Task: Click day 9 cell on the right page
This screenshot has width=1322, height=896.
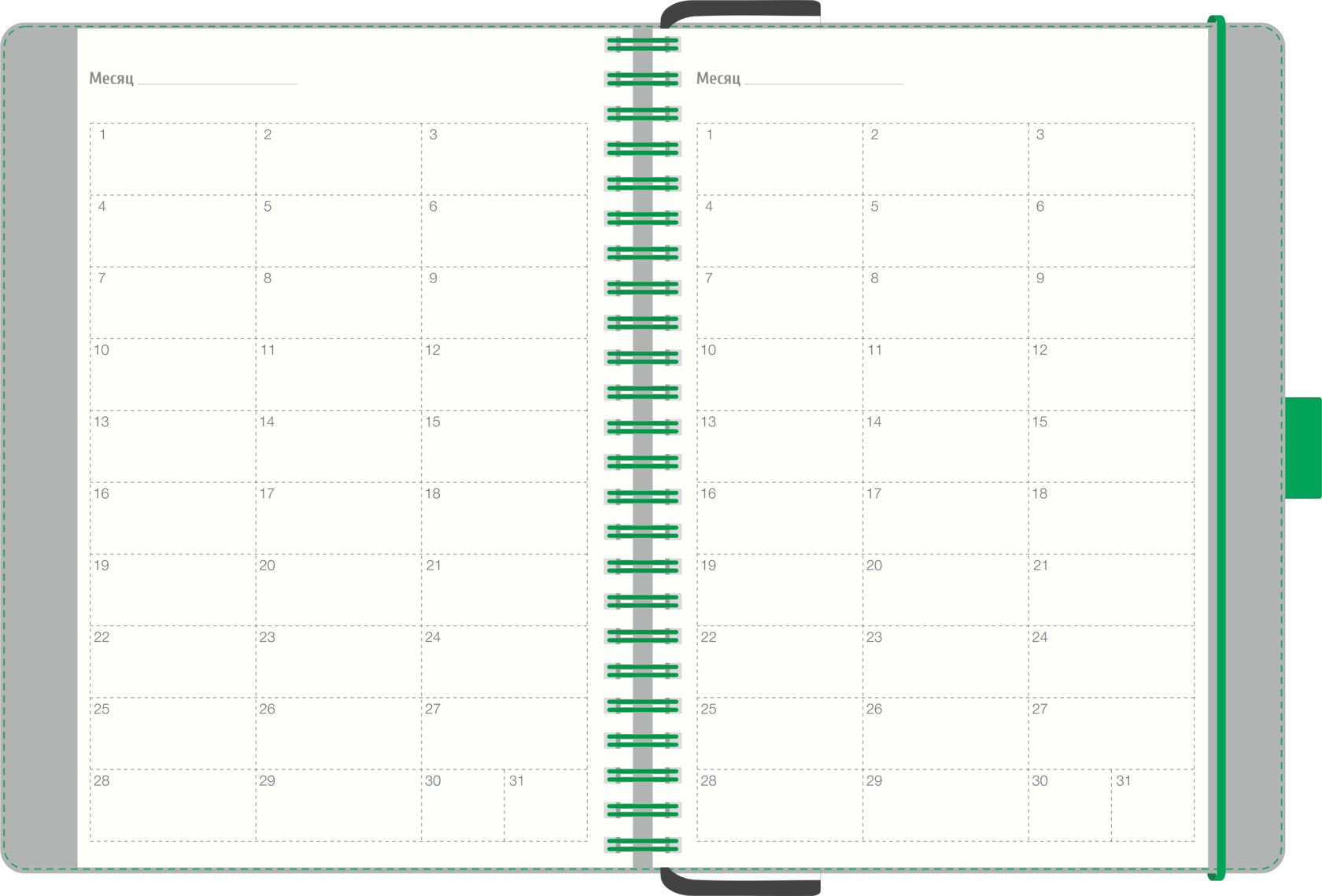Action: [x=1111, y=303]
